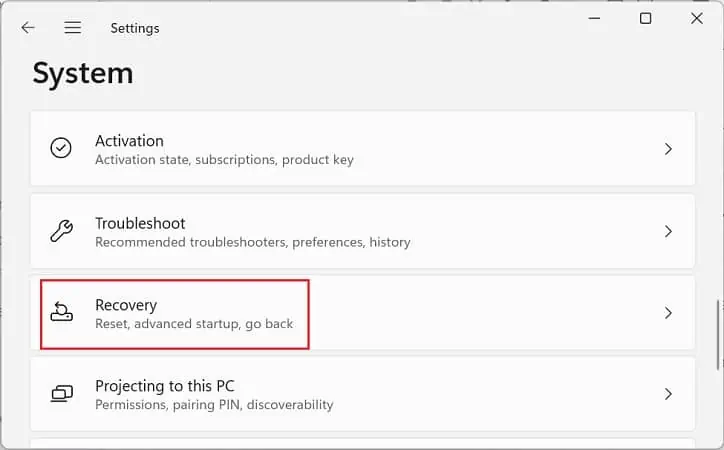Click "Reset, advanced startup, go back" description

pos(194,324)
